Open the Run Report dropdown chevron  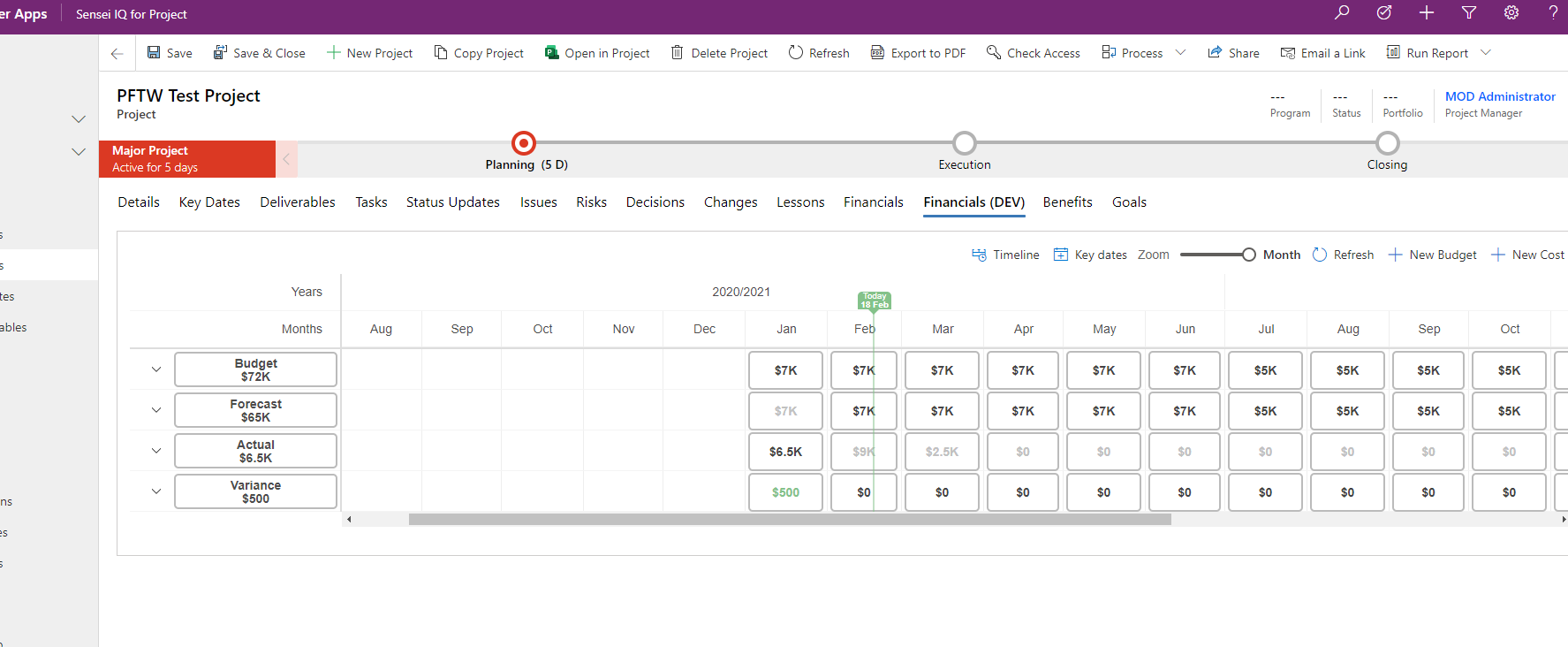[x=1486, y=53]
